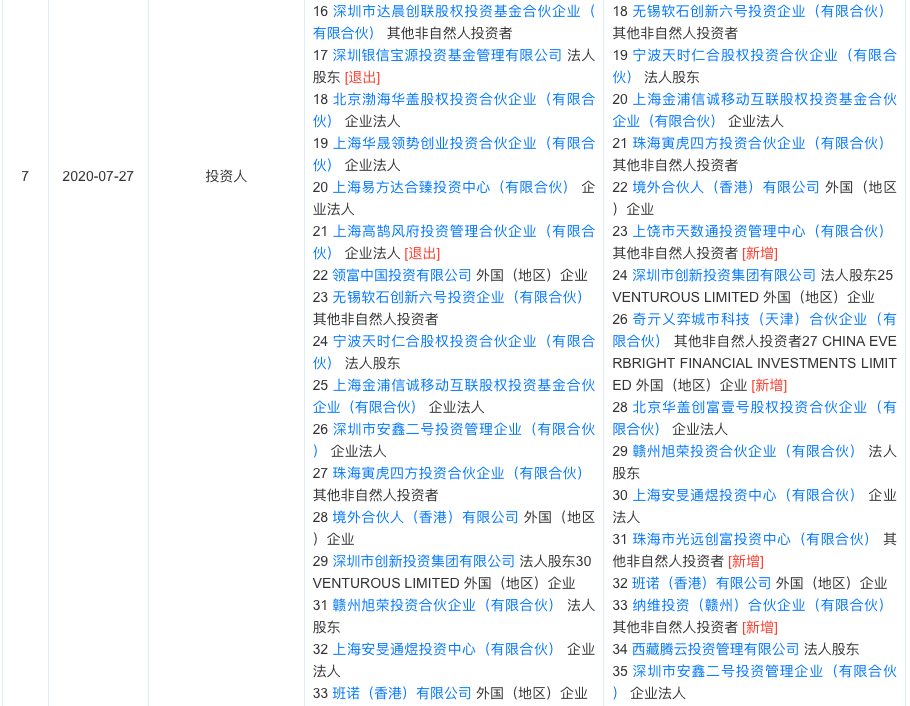Click the item 21 珠海寅虎四方投资合伙企业 link
910x706 pixels.
pyautogui.click(x=759, y=143)
